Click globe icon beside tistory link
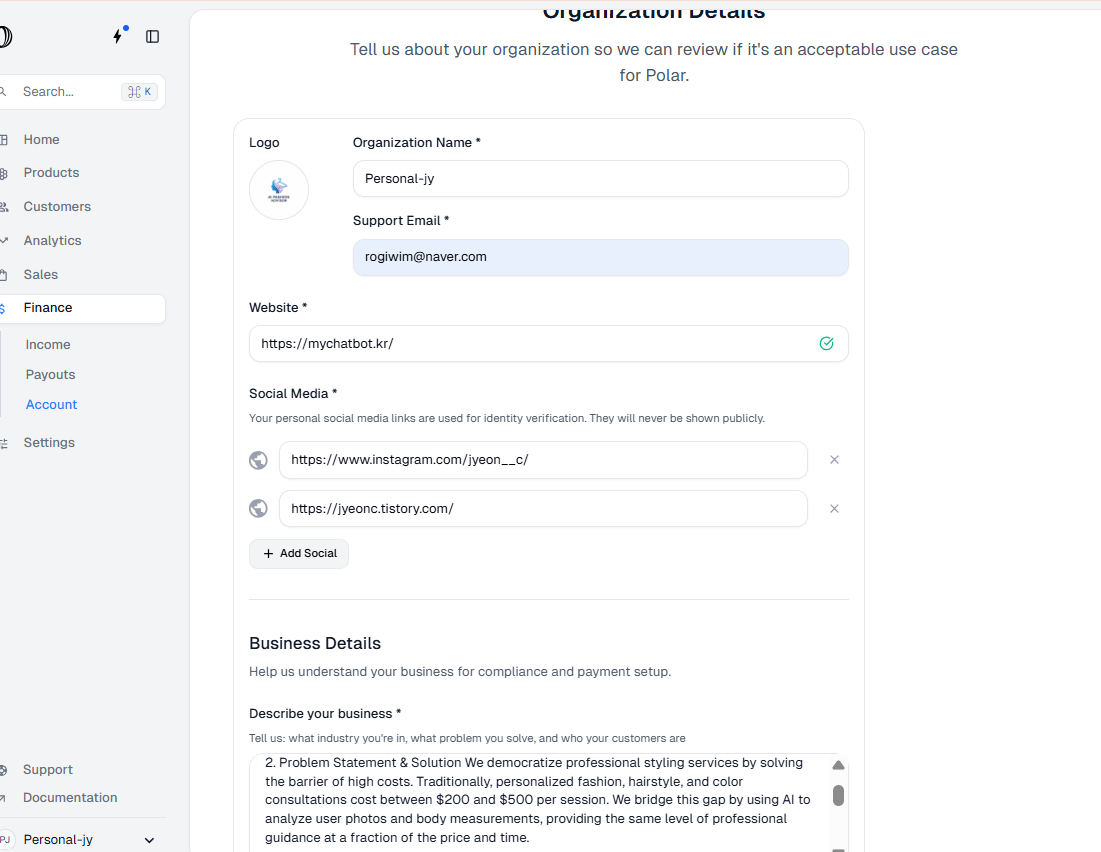The width and height of the screenshot is (1101, 852). (x=258, y=509)
